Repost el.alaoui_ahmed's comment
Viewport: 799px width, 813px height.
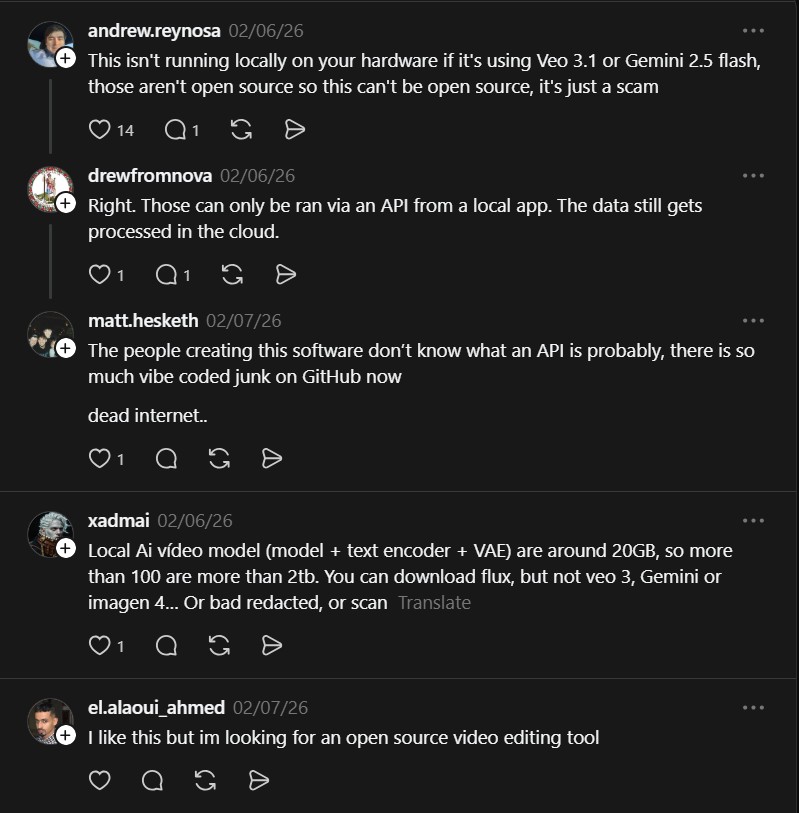pyautogui.click(x=206, y=780)
